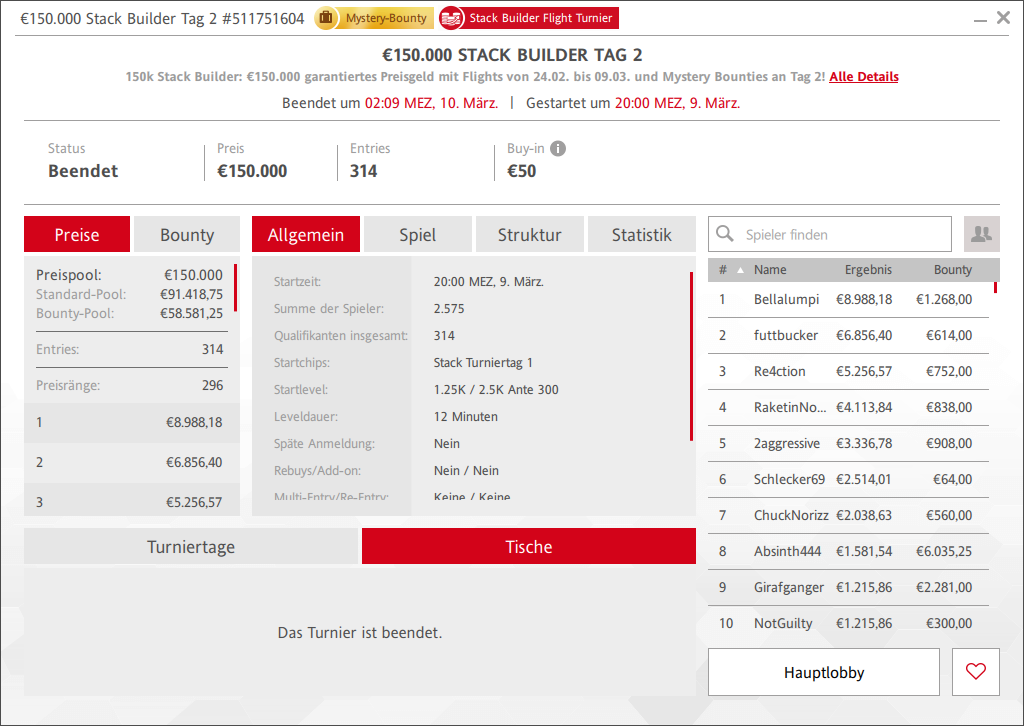The height and width of the screenshot is (726, 1024).
Task: Open the Alle Details link
Action: click(x=863, y=76)
